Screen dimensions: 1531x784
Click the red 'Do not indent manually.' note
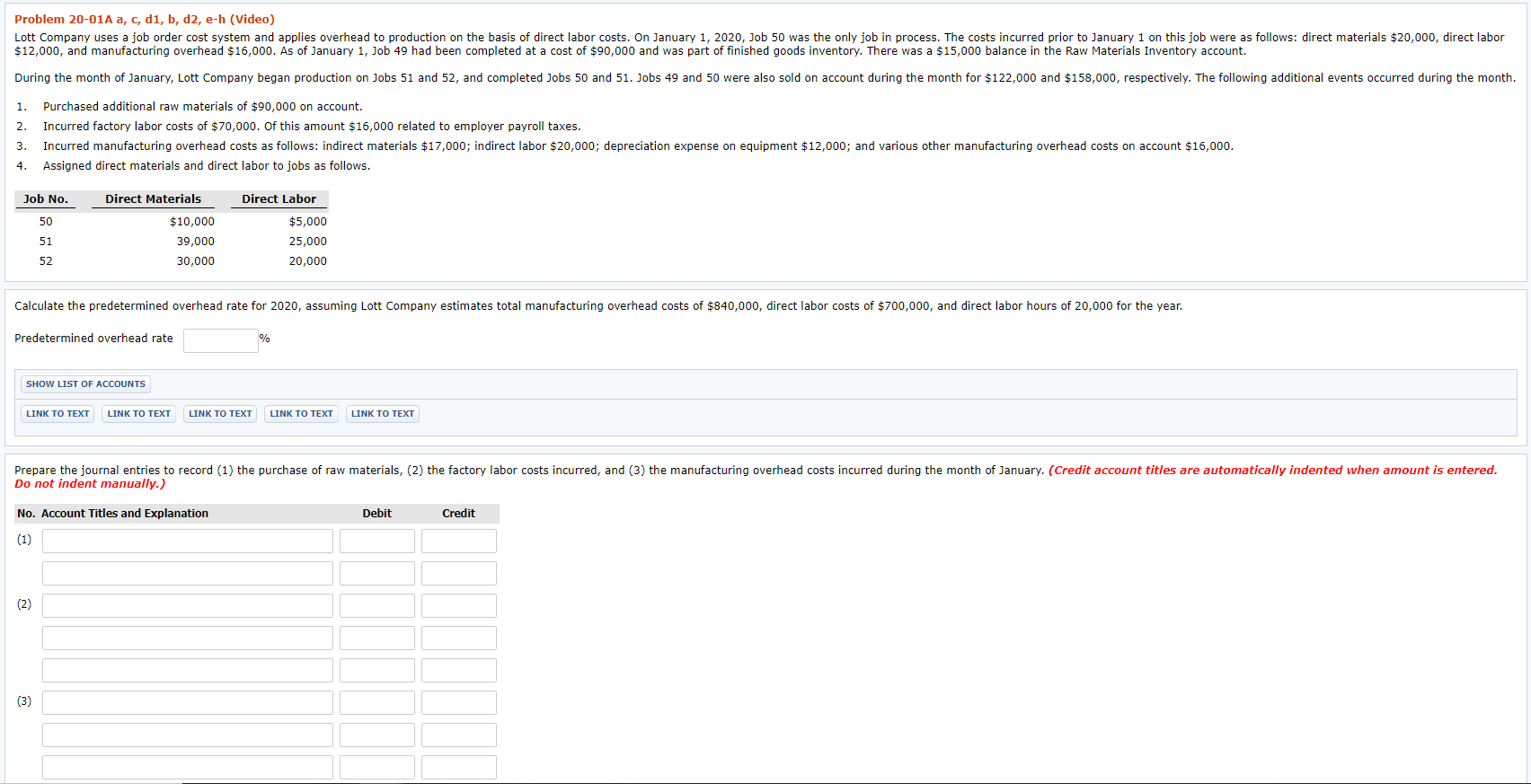(x=90, y=484)
